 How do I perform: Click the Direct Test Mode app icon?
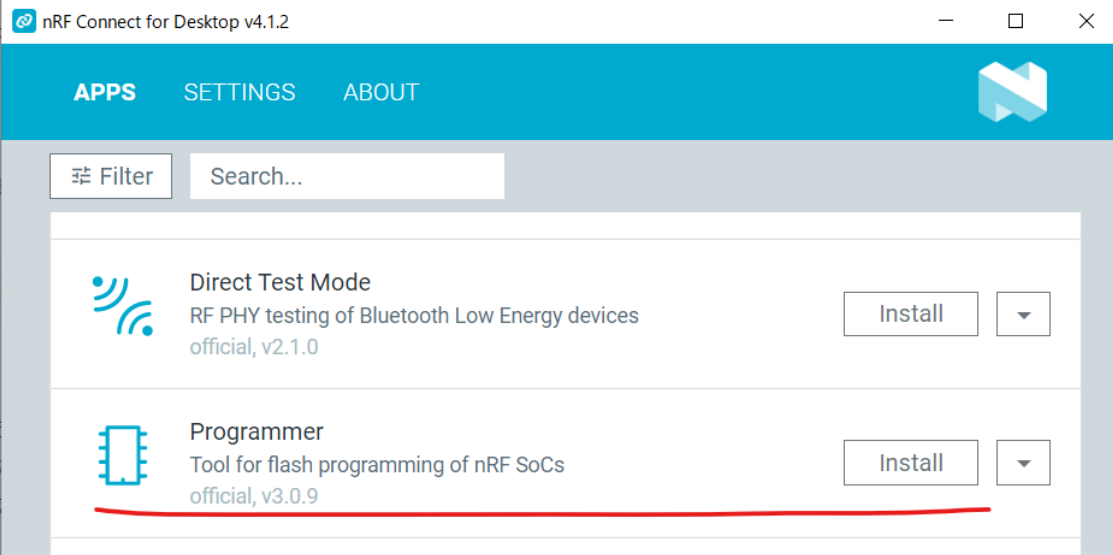pyautogui.click(x=122, y=305)
